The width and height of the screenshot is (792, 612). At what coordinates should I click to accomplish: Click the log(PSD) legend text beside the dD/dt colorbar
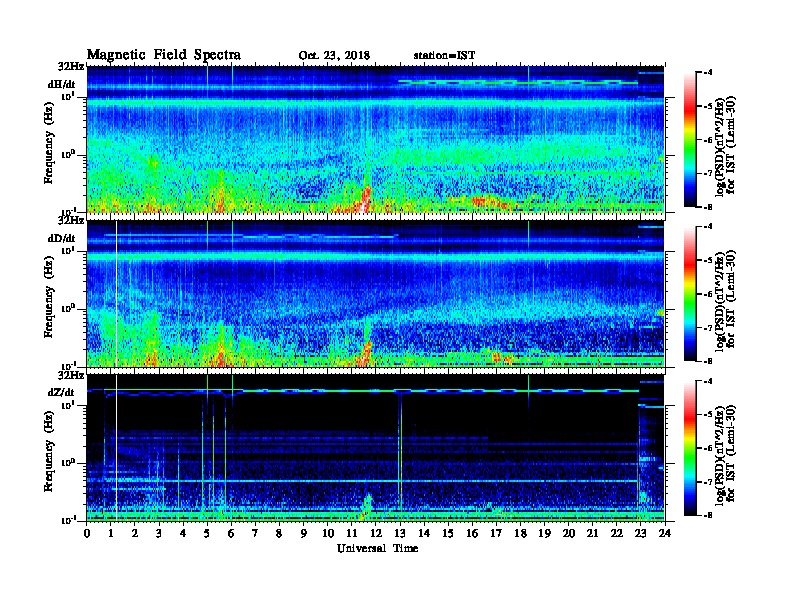click(x=724, y=301)
